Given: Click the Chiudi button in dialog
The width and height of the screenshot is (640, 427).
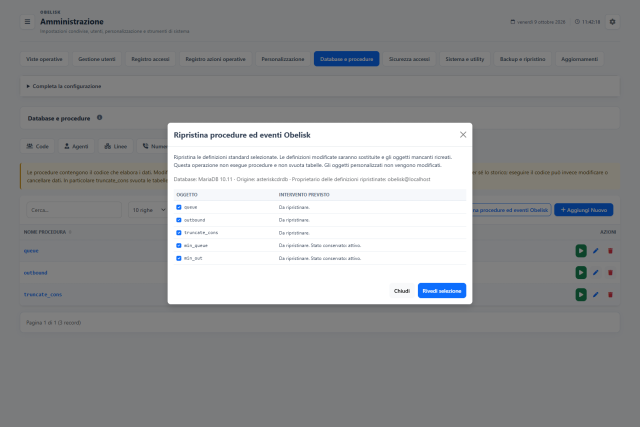Looking at the screenshot, I should [x=402, y=291].
